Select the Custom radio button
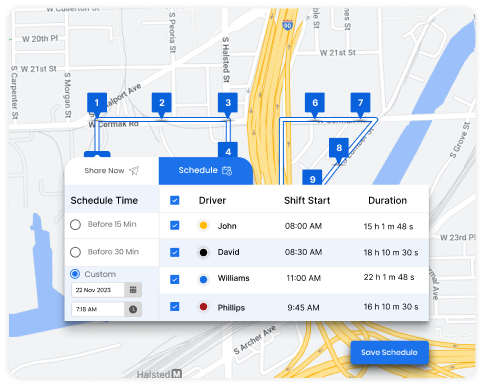The width and height of the screenshot is (484, 387). 75,274
